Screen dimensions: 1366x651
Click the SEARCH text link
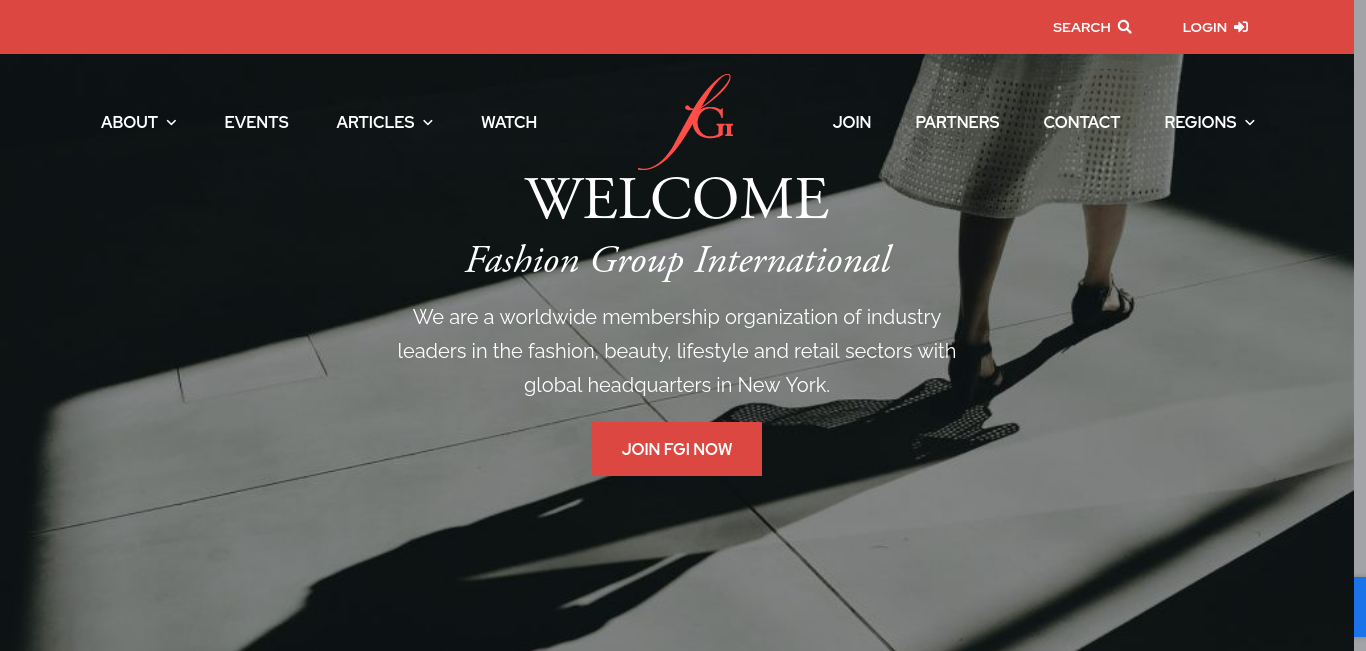point(1081,27)
